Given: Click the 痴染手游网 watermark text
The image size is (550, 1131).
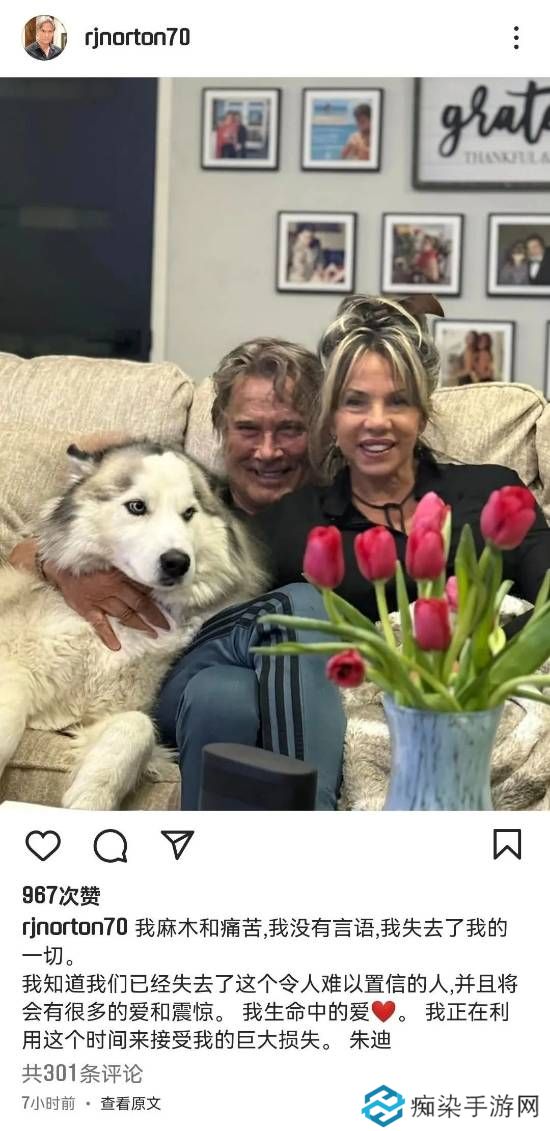Looking at the screenshot, I should (475, 1106).
